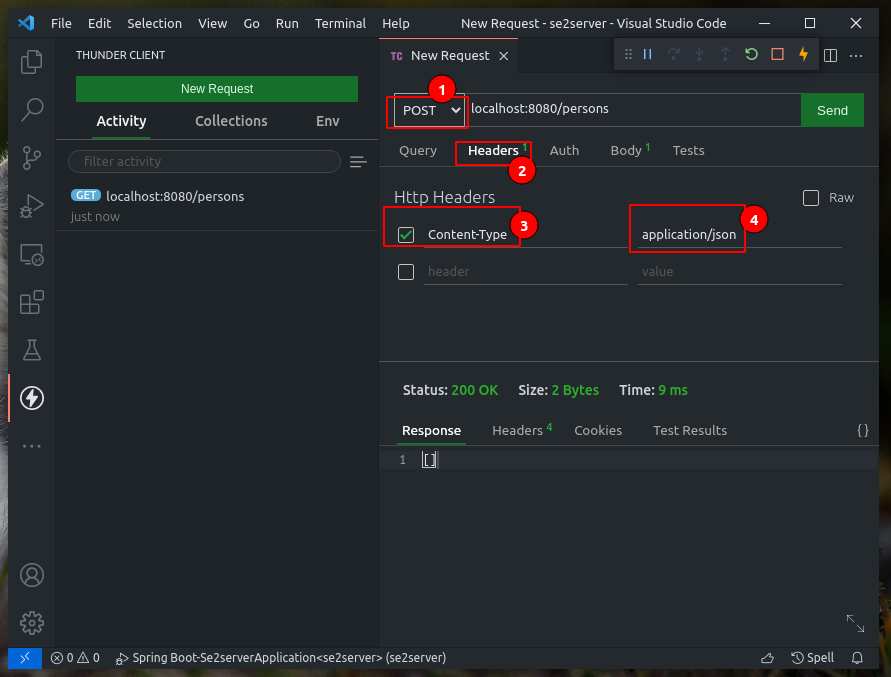Select the Response tab
The image size is (891, 677).
(431, 430)
